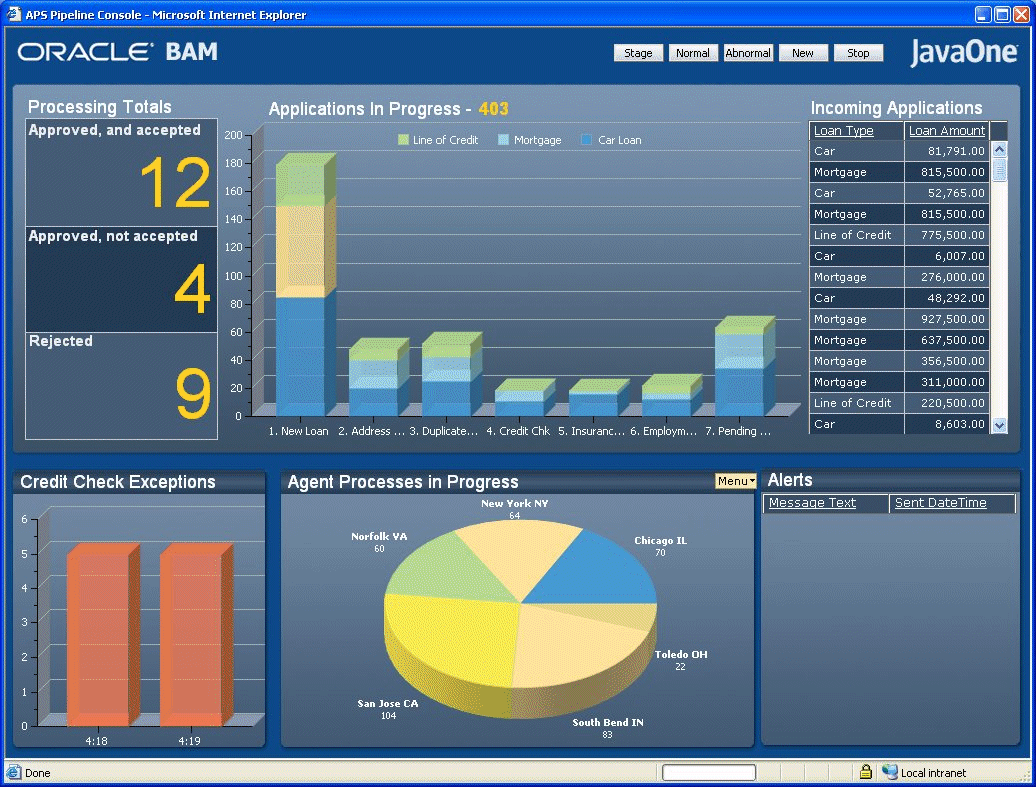Sort by Loan Amount column header
Image resolution: width=1036 pixels, height=787 pixels.
(x=947, y=131)
